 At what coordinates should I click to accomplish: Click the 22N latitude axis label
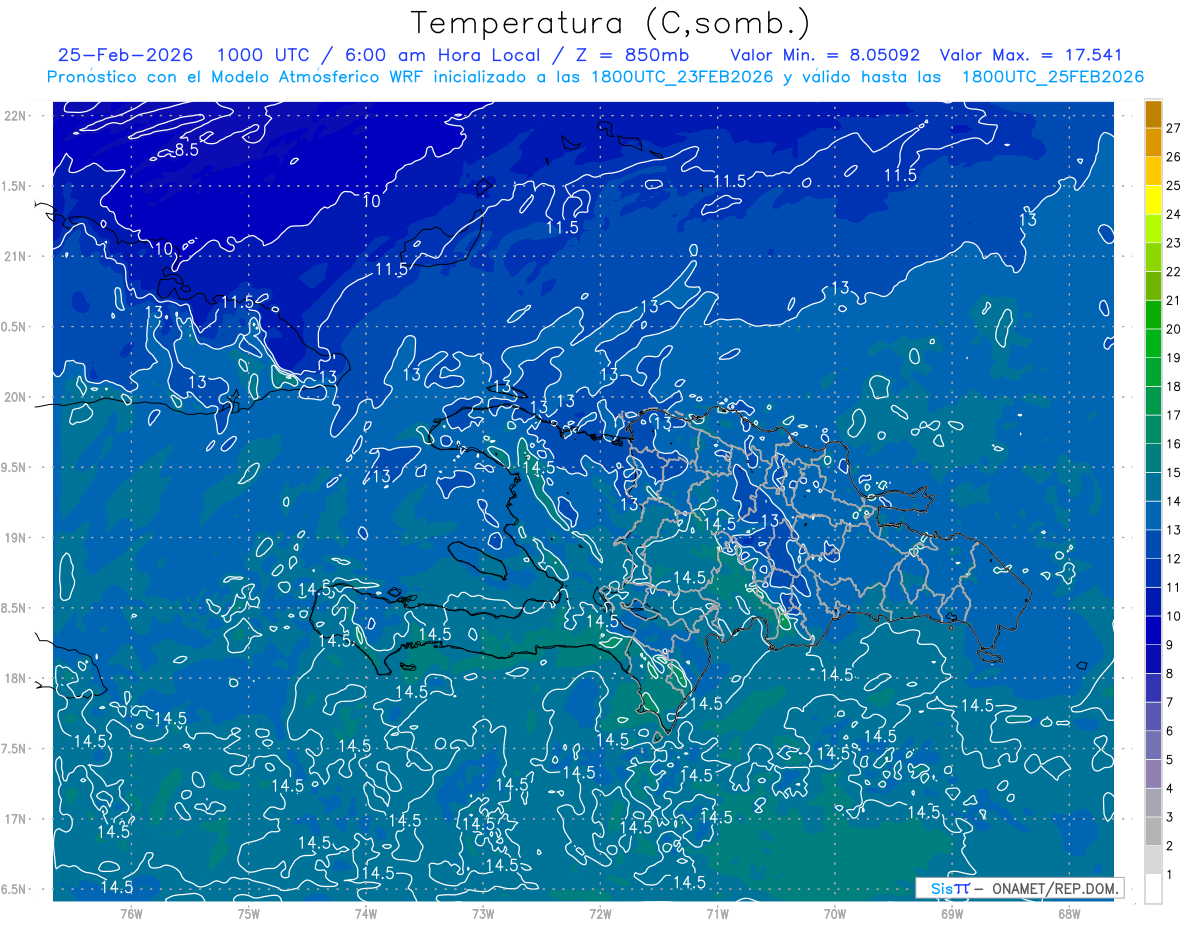[16, 116]
